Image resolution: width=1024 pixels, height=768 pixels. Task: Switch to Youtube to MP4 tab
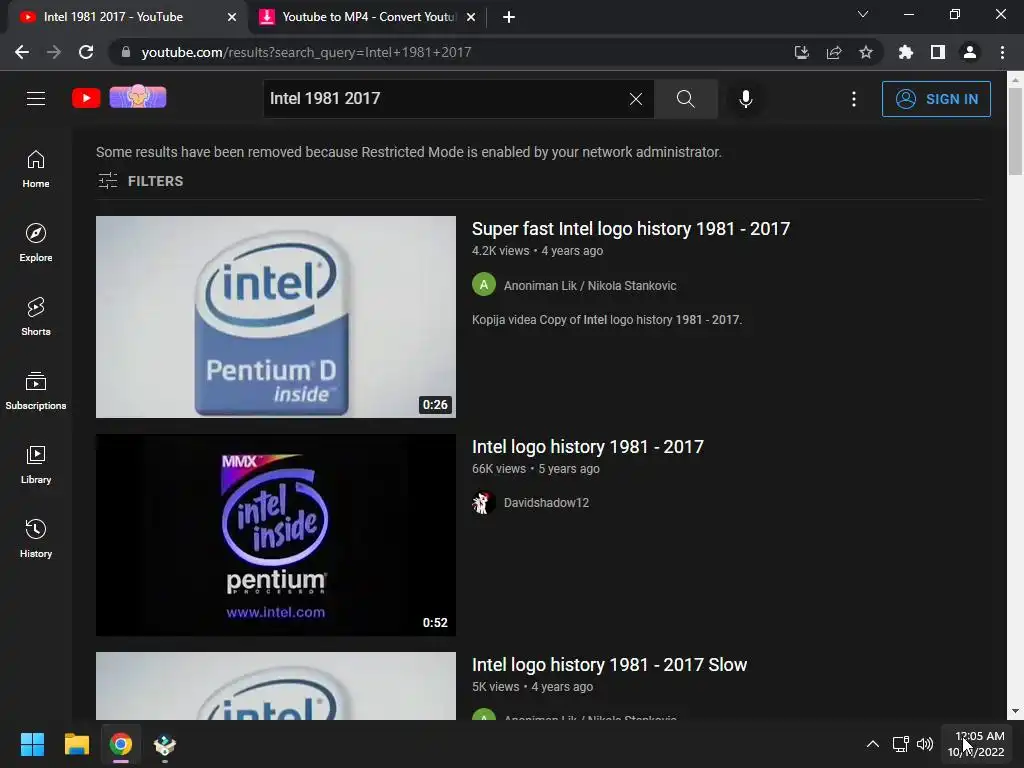tap(368, 17)
